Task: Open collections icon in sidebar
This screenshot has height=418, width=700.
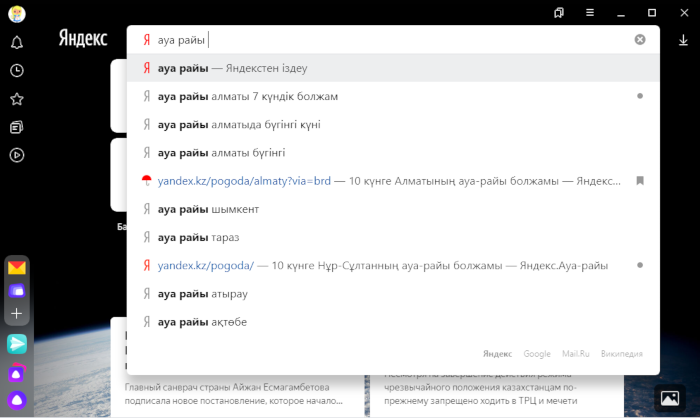Action: (x=17, y=127)
